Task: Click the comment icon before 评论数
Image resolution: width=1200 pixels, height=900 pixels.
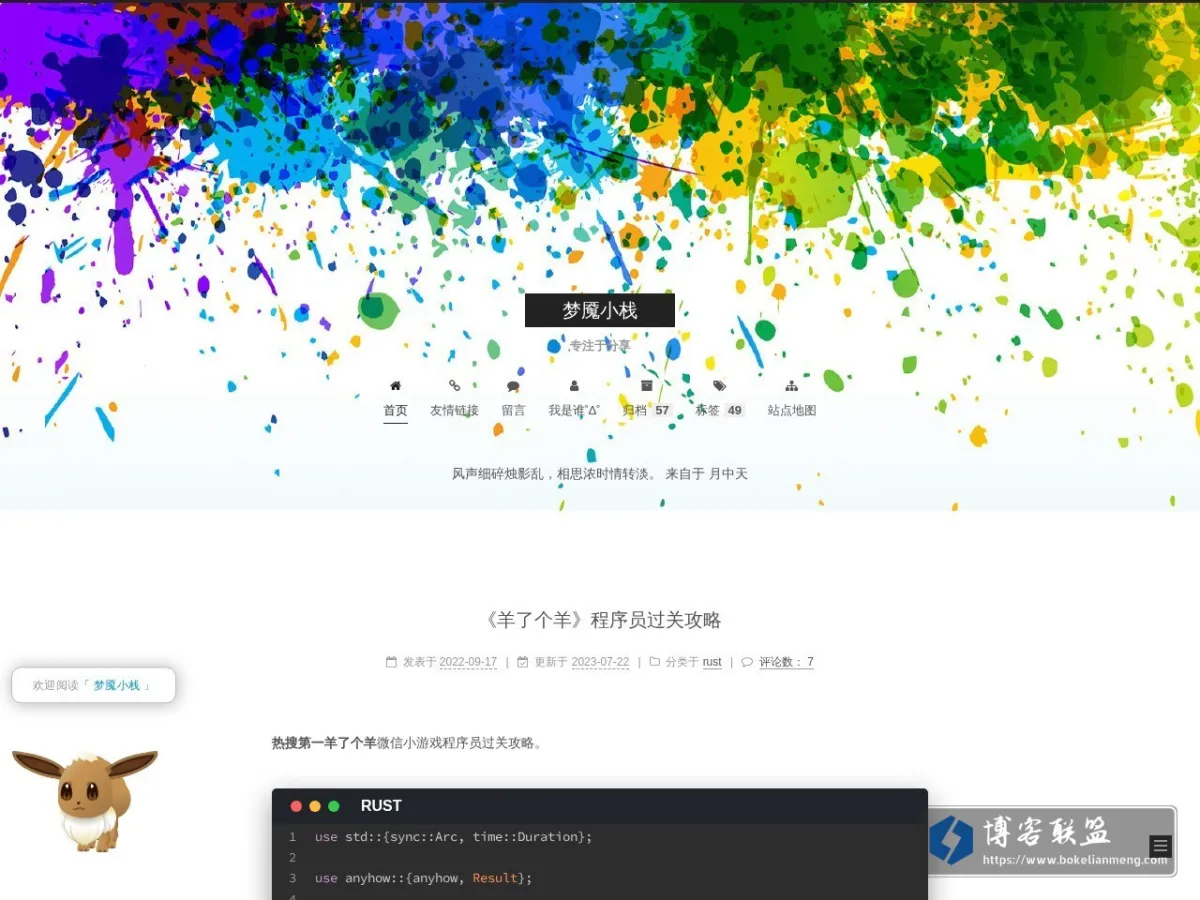Action: point(747,662)
